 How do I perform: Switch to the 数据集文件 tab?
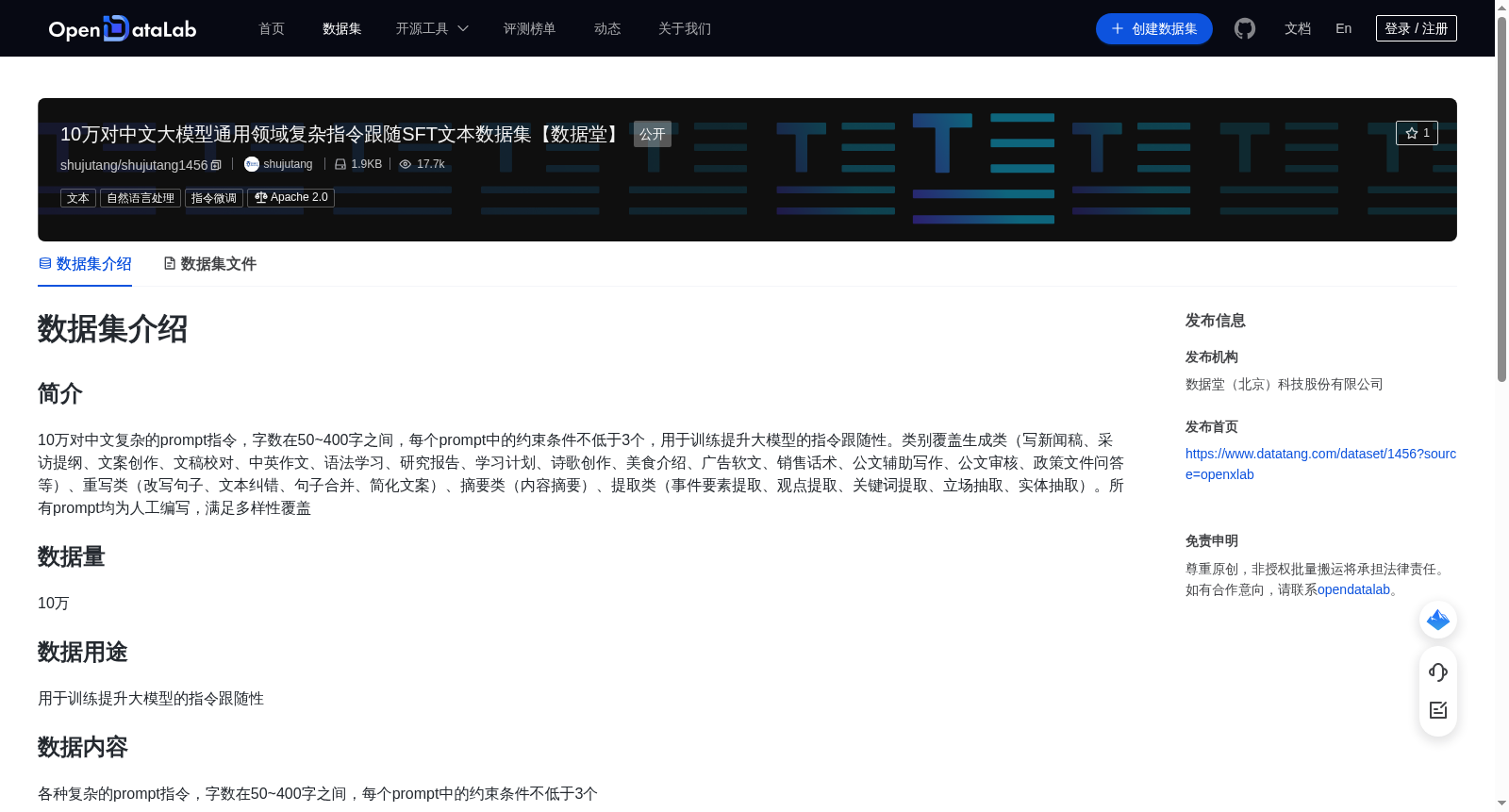click(x=209, y=264)
